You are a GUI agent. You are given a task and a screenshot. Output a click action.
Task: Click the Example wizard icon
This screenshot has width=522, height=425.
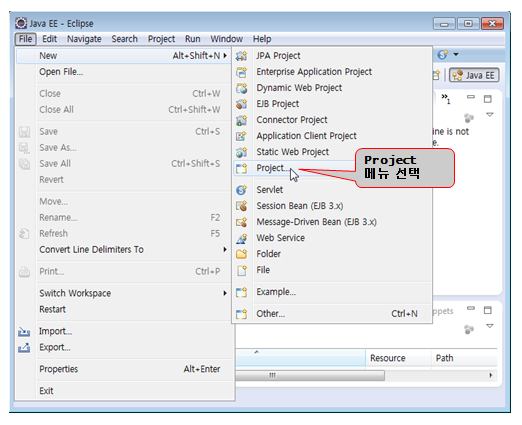click(x=242, y=292)
